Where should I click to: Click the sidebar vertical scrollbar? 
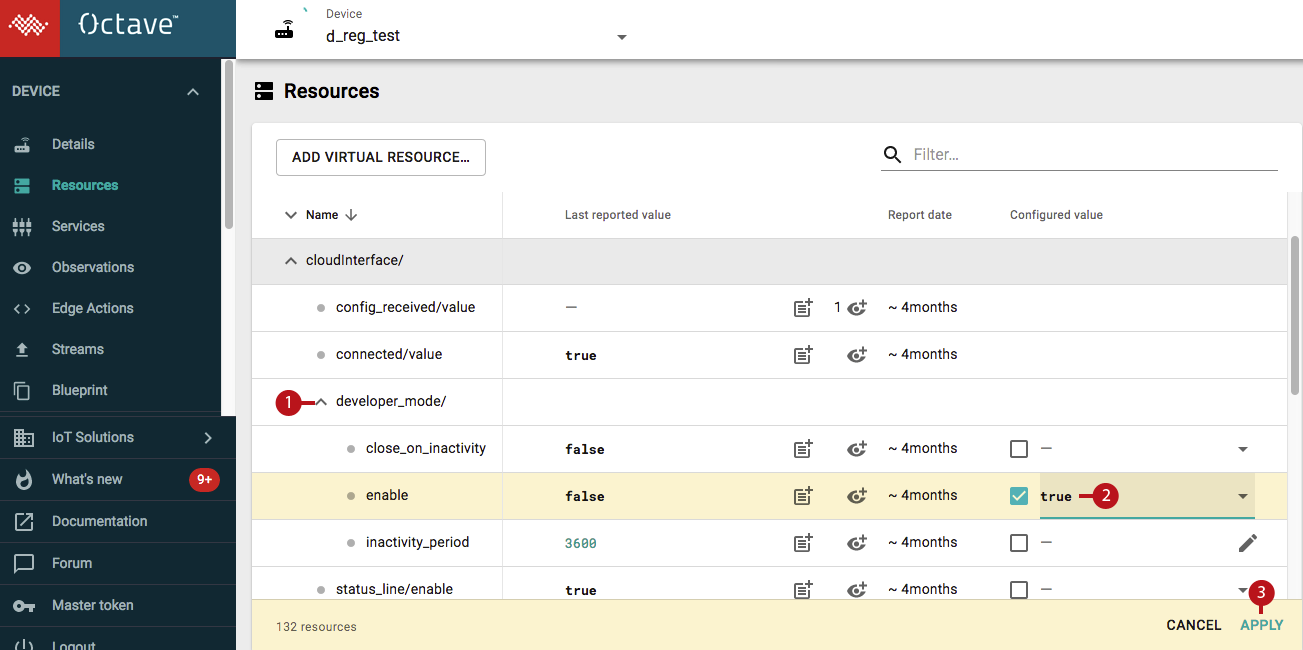pos(228,145)
